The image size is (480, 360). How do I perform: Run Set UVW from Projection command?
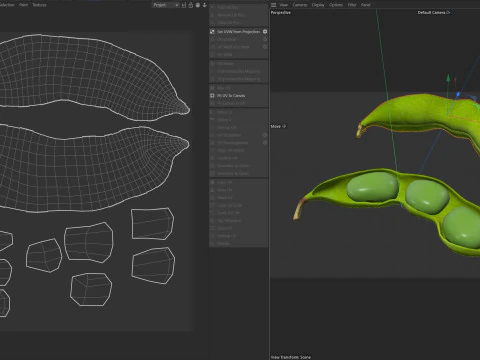[238, 32]
